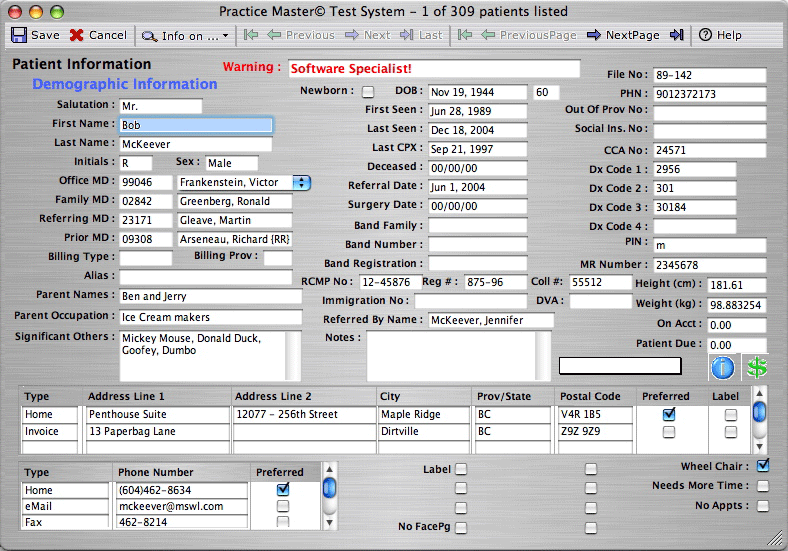Click the NextPage button label
This screenshot has width=788, height=551.
point(633,35)
